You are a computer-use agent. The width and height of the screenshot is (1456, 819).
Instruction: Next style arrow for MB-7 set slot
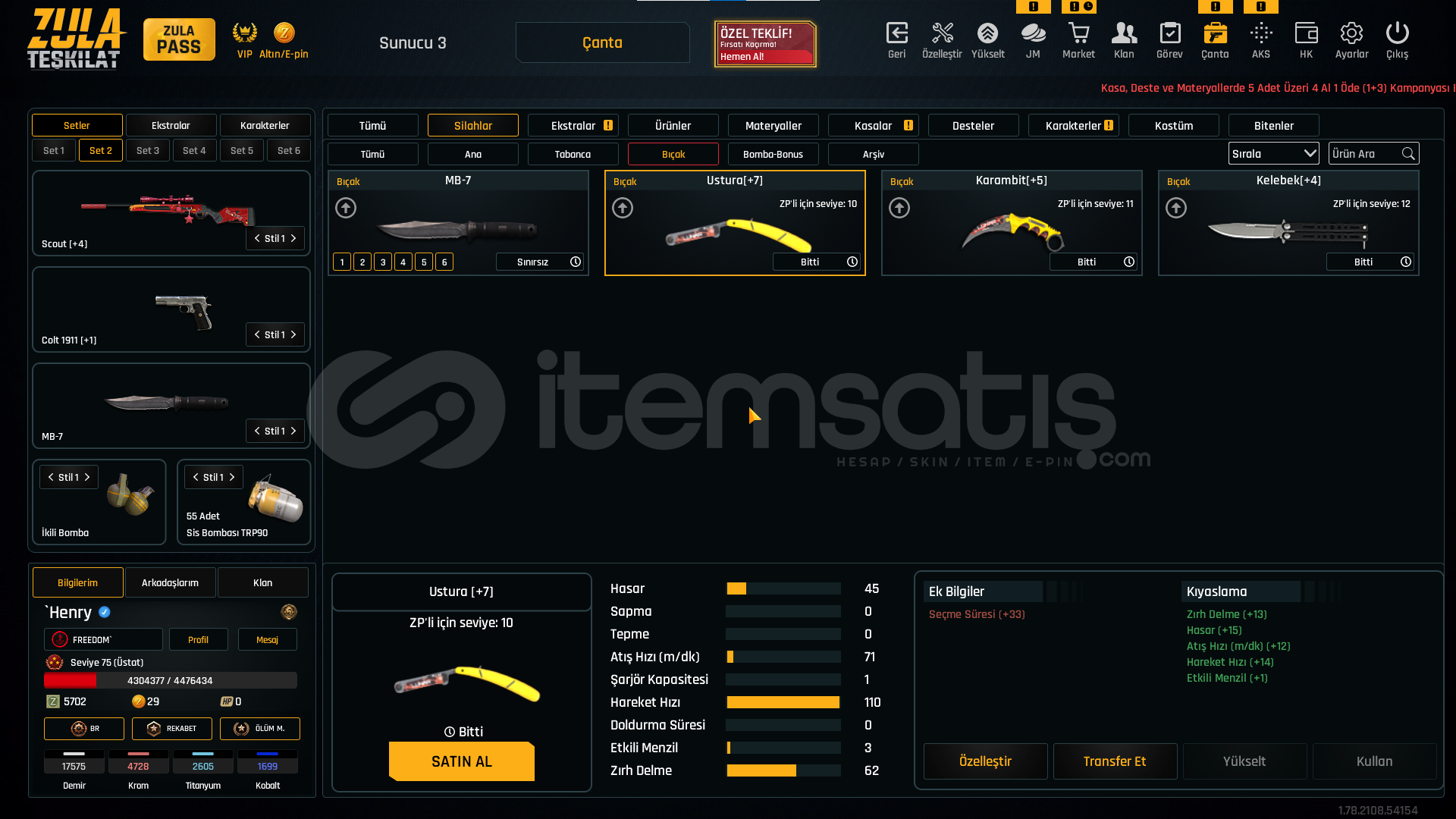tap(293, 431)
